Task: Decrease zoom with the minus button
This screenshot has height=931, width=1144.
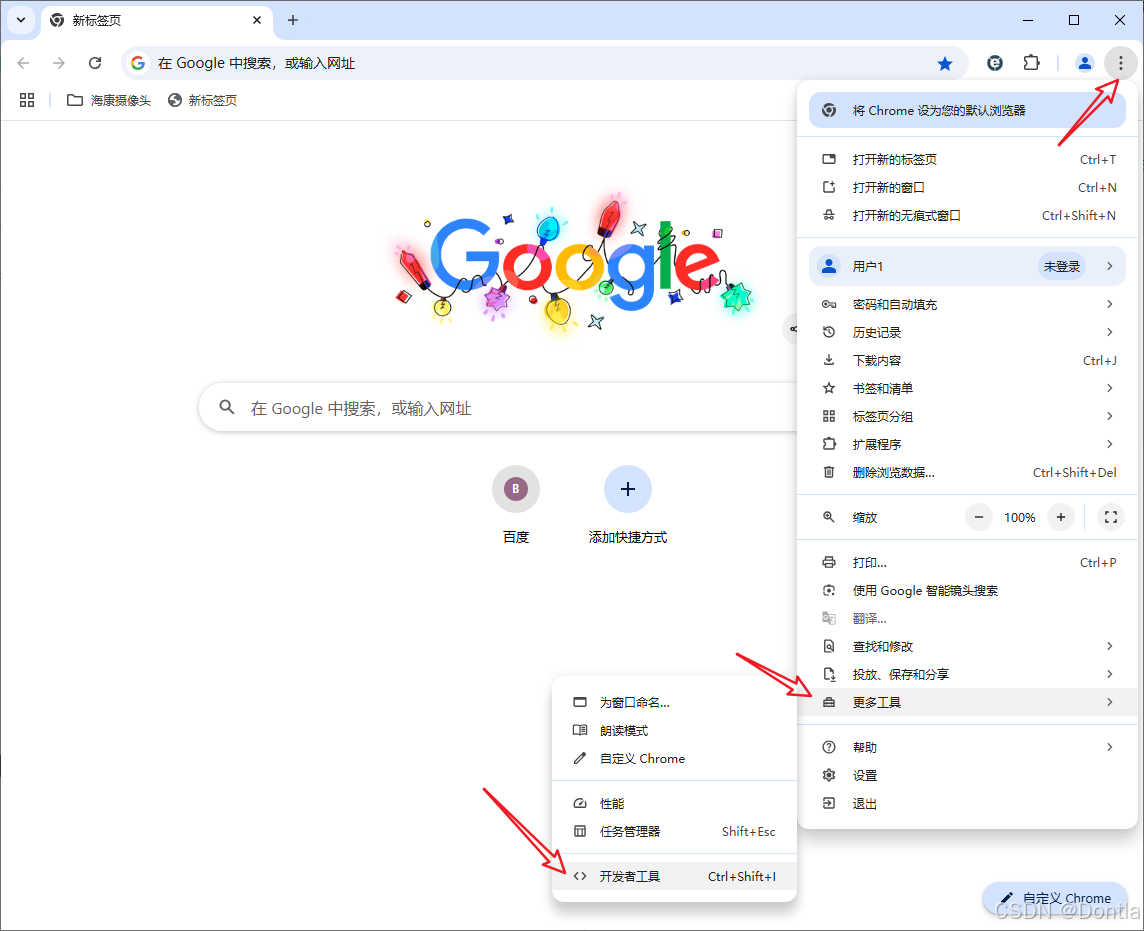Action: click(978, 517)
